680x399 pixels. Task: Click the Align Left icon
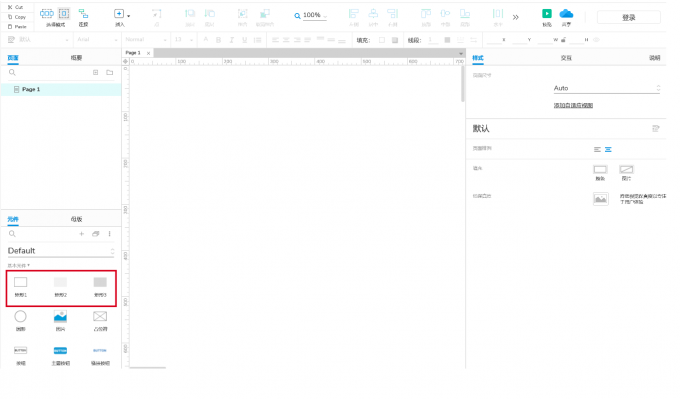[x=354, y=14]
